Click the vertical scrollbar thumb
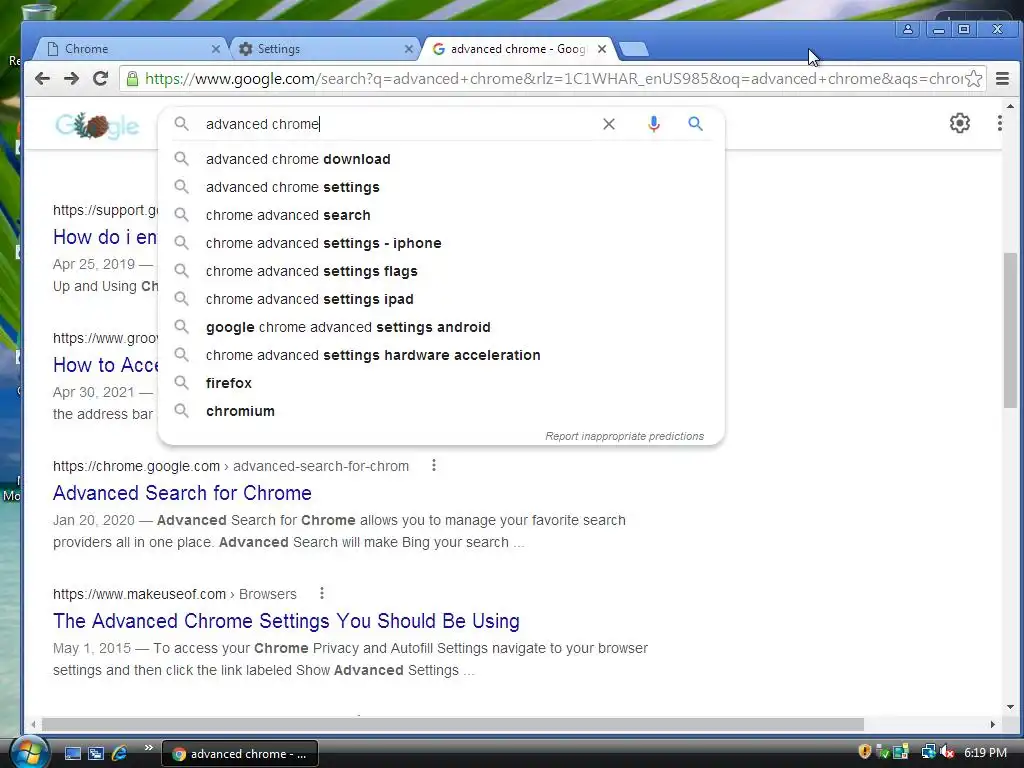 tap(1010, 330)
